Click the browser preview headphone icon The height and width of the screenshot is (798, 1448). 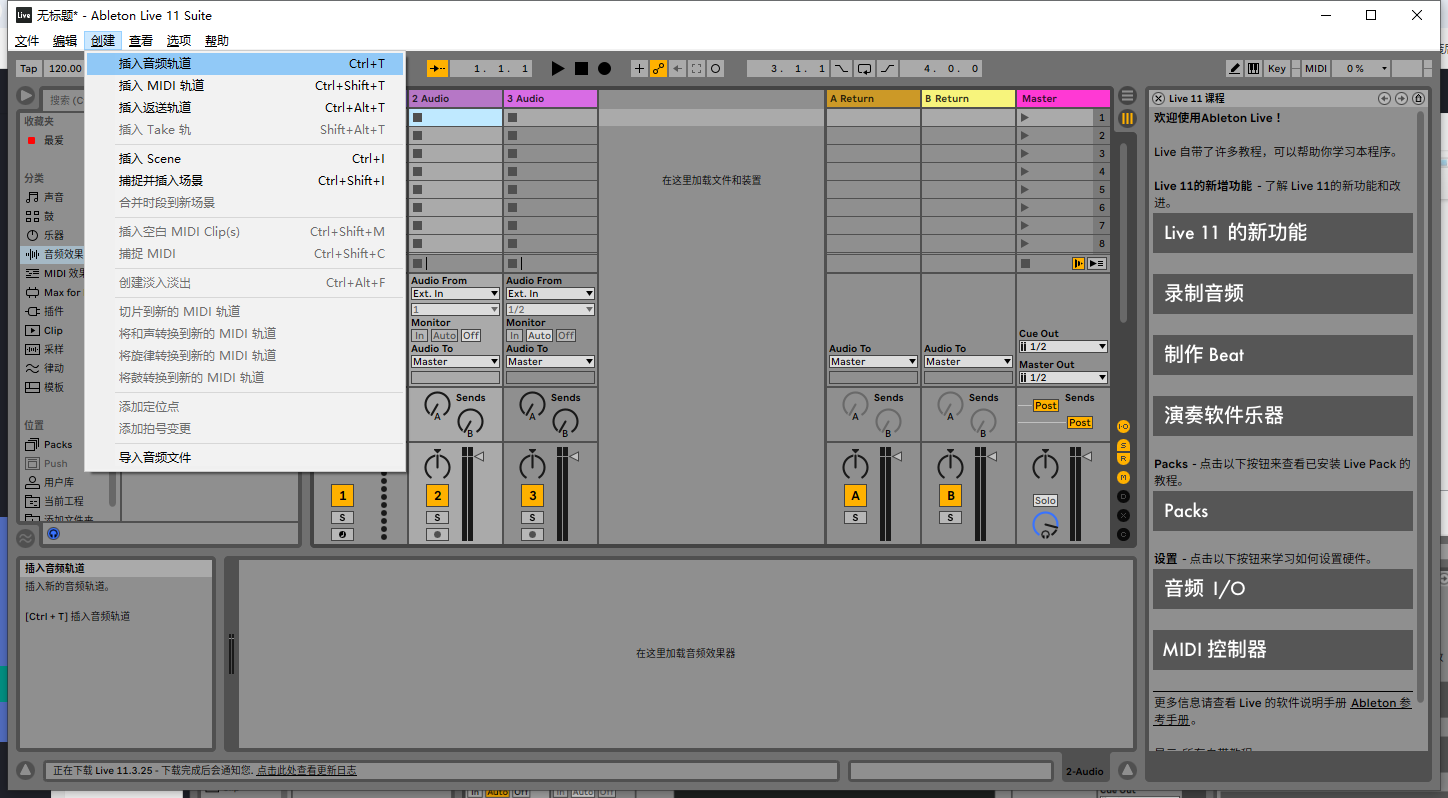click(x=53, y=534)
